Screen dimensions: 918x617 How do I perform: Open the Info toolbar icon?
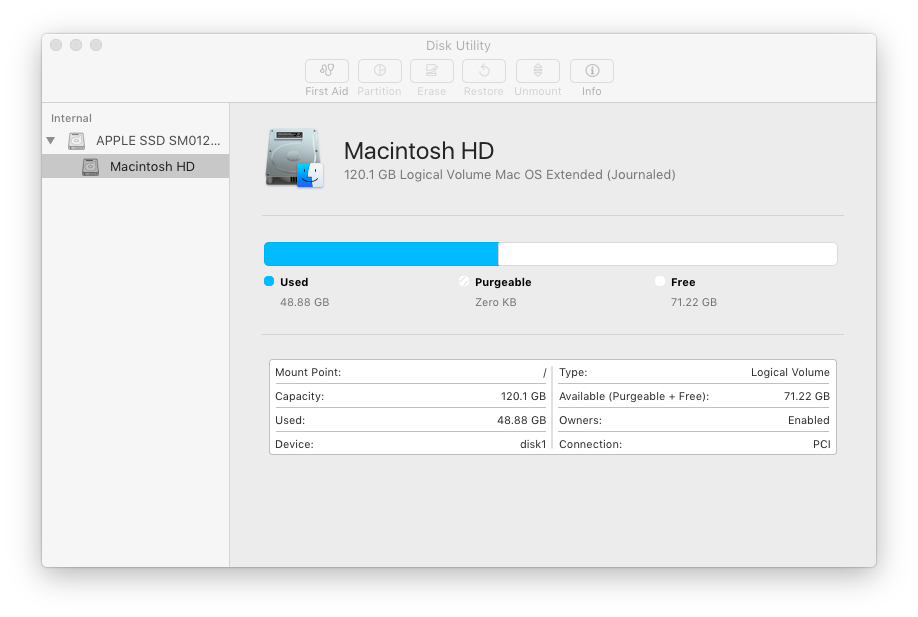tap(591, 71)
